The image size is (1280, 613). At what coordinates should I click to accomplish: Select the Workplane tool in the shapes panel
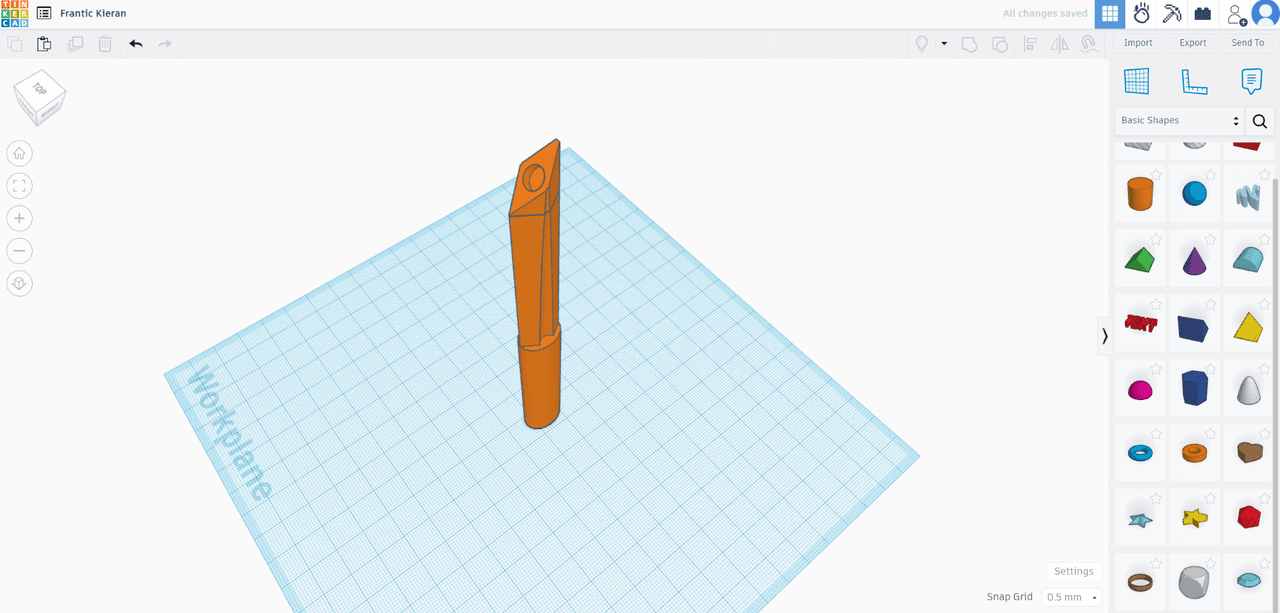pos(1137,81)
